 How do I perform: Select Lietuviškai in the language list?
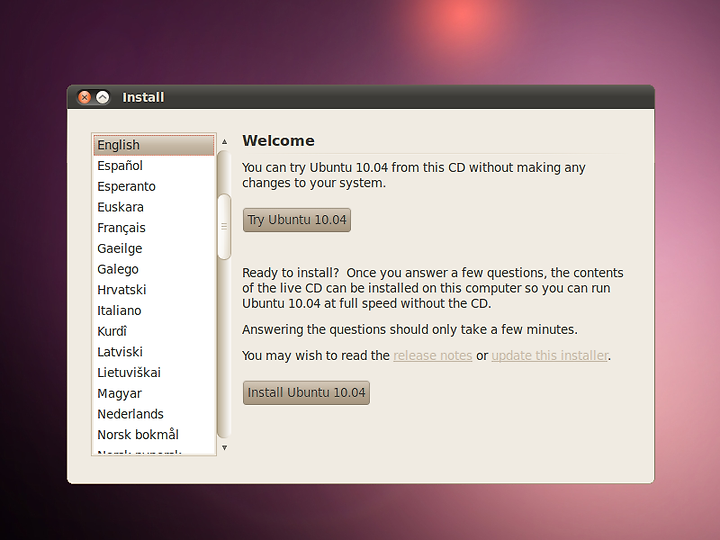click(x=154, y=372)
